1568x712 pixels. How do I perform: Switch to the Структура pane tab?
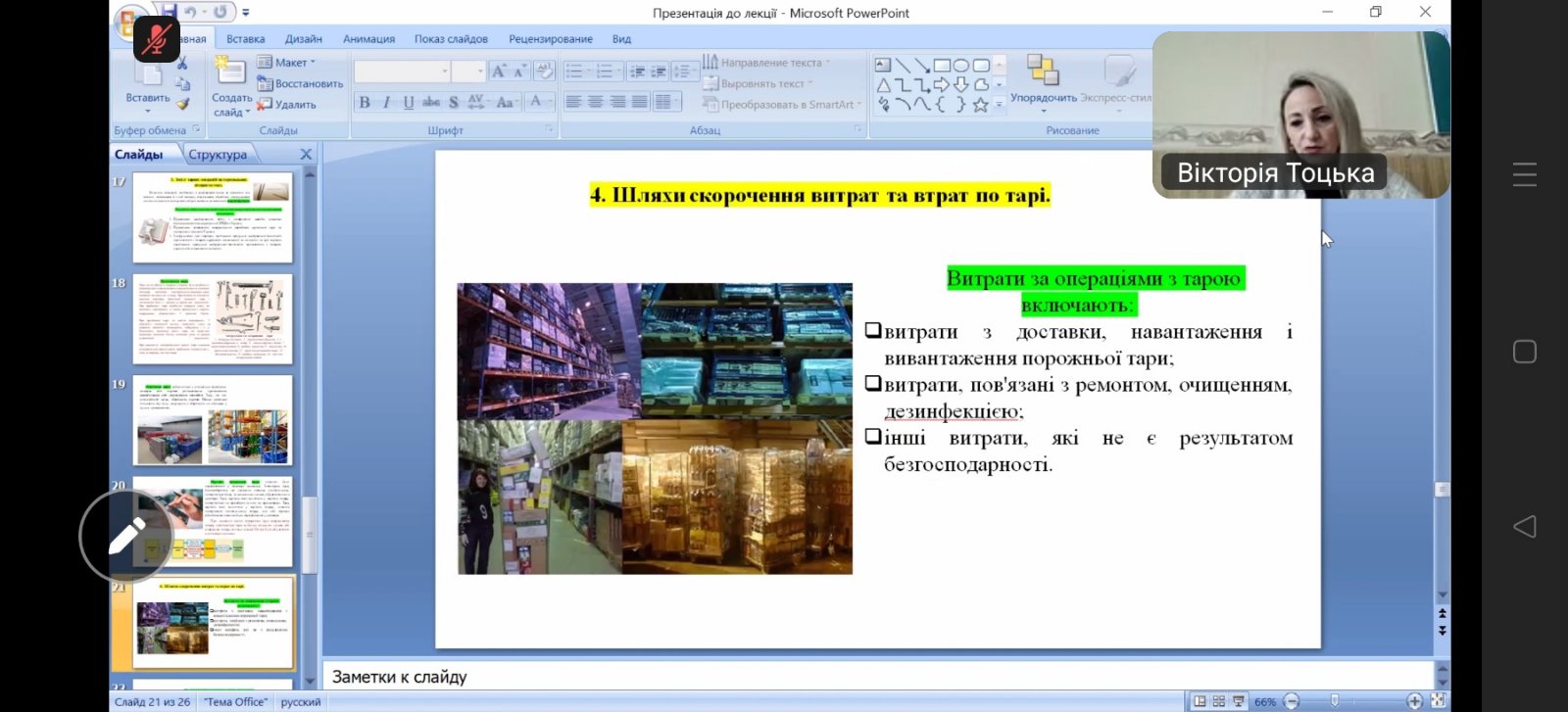218,155
